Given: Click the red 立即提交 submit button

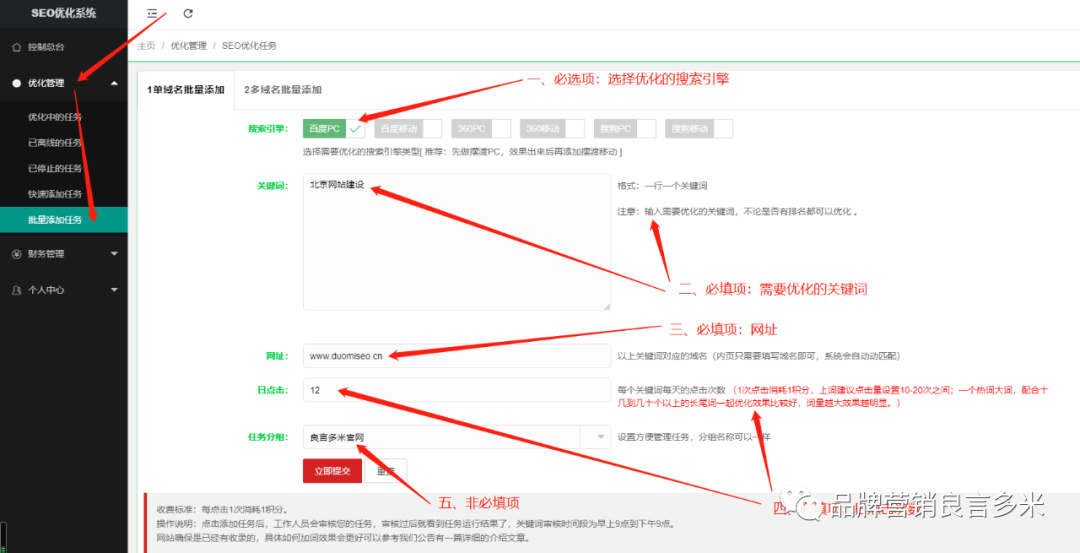Looking at the screenshot, I should tap(332, 471).
